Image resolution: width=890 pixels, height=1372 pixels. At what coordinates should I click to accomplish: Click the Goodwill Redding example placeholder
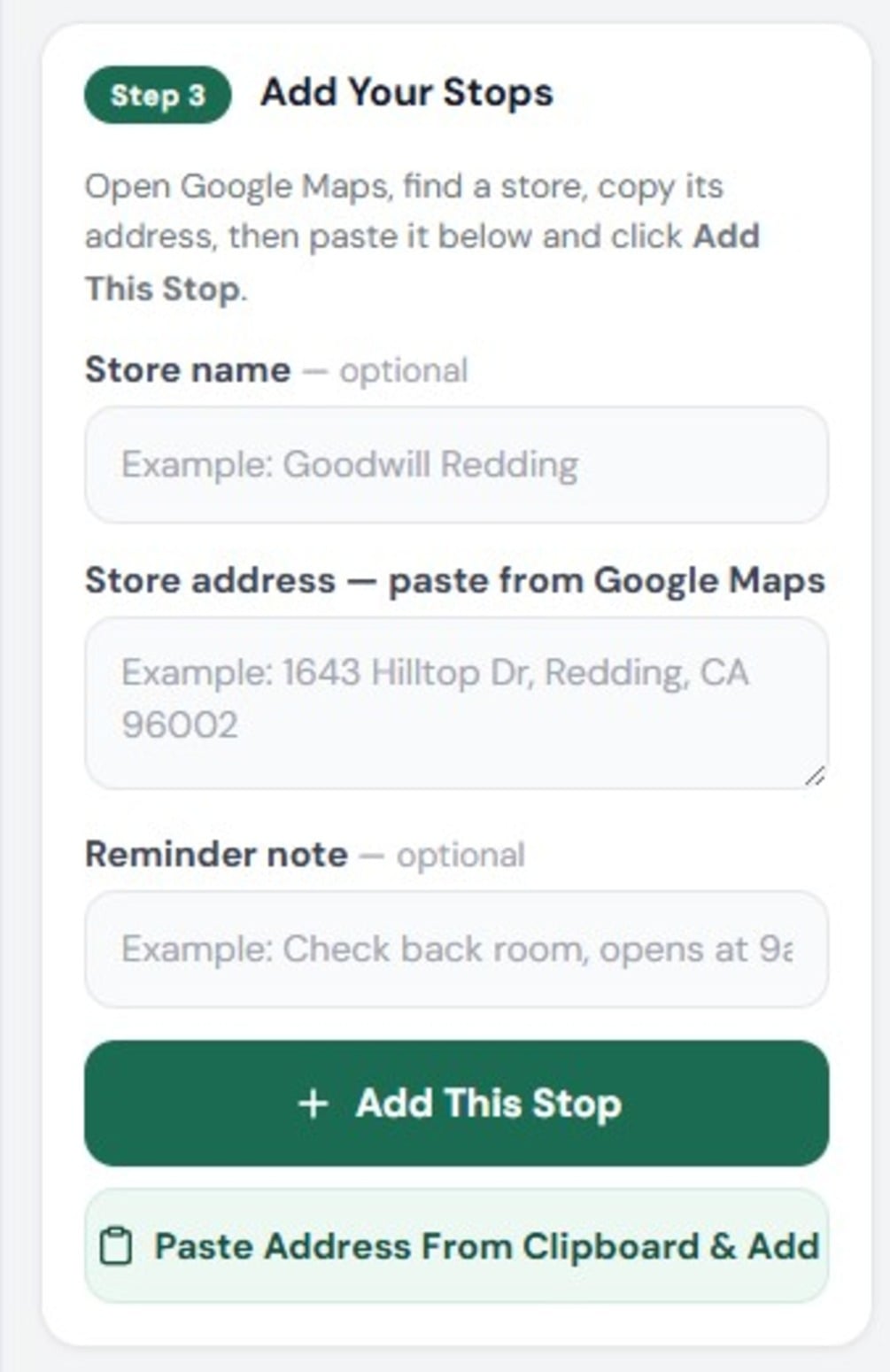point(350,465)
